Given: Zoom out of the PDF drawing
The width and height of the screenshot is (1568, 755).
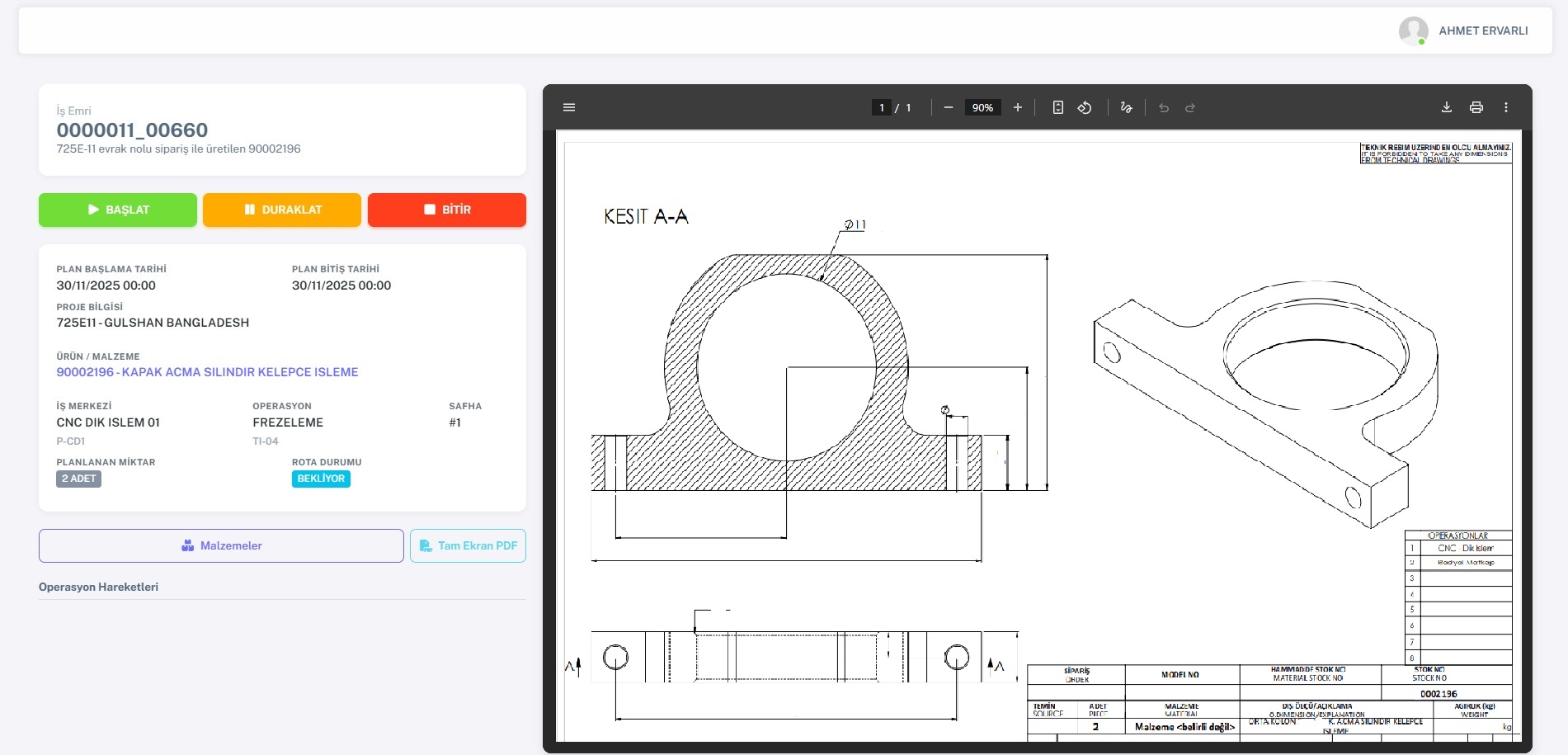Looking at the screenshot, I should pyautogui.click(x=949, y=107).
